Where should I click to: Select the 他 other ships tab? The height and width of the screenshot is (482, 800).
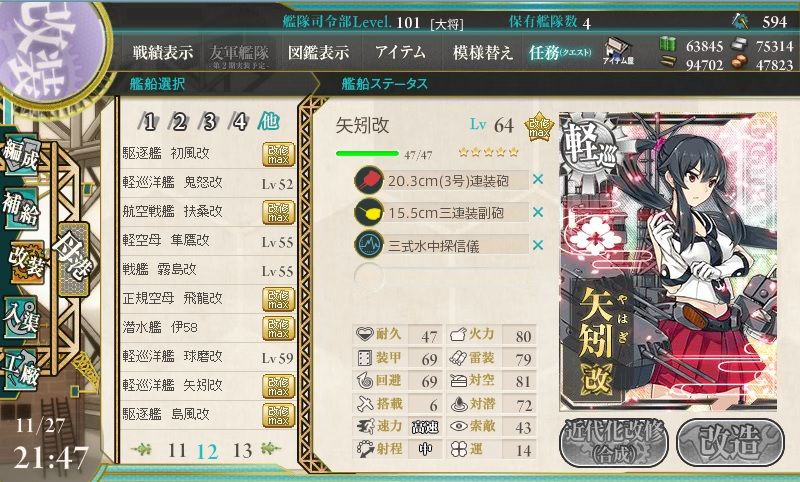coord(268,121)
